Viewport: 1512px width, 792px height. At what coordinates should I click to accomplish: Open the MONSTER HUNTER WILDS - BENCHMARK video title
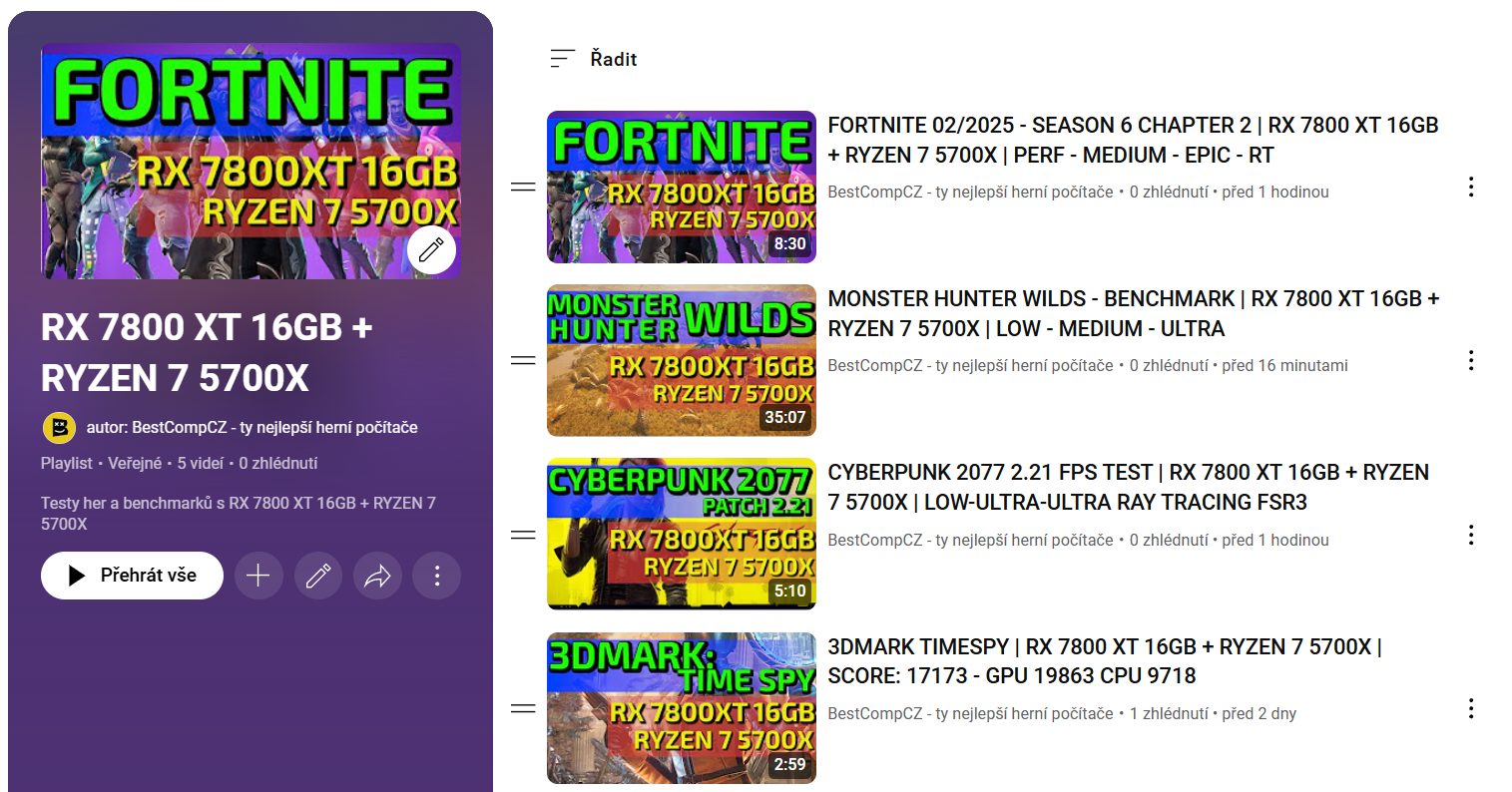(x=1134, y=313)
